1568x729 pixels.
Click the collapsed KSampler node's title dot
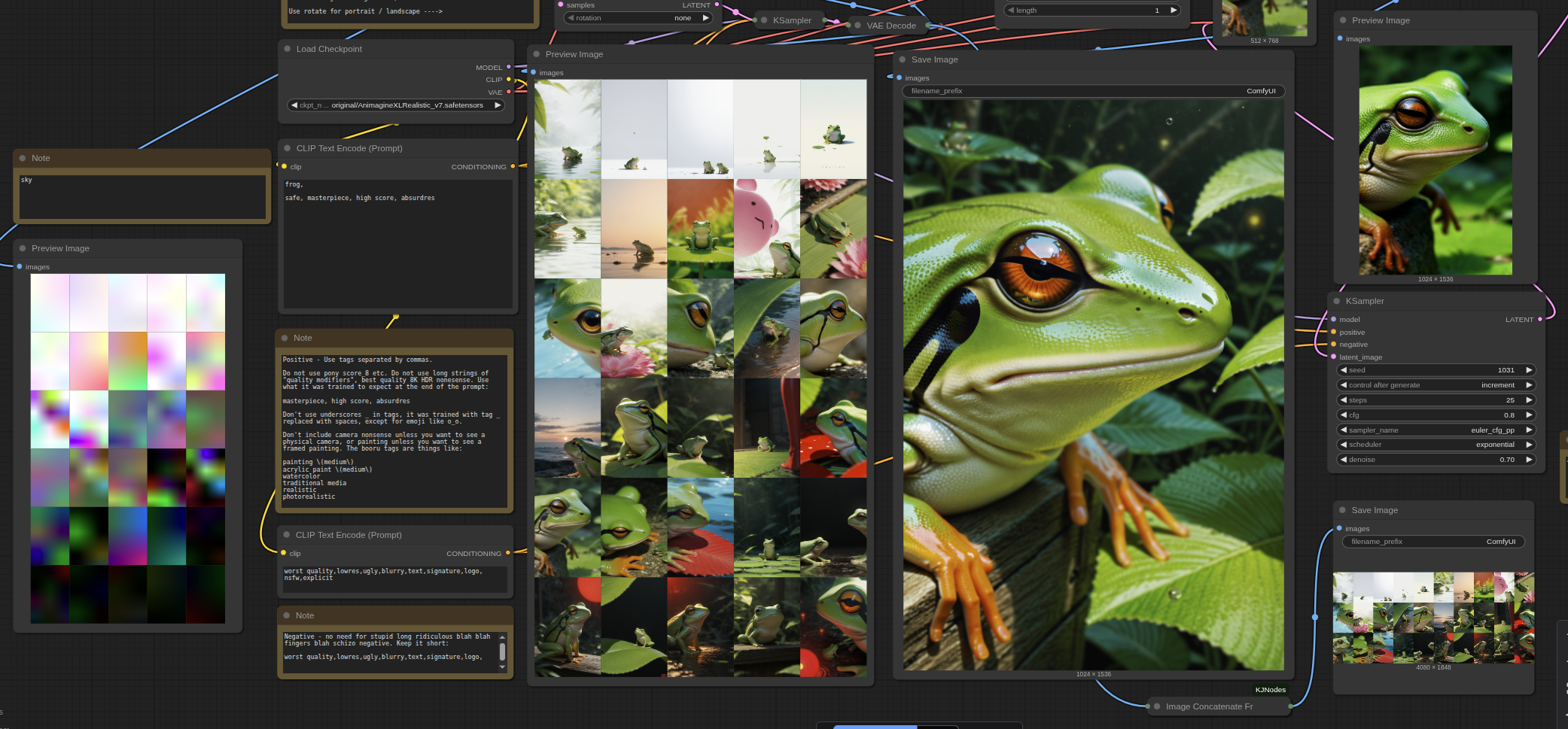click(x=764, y=20)
